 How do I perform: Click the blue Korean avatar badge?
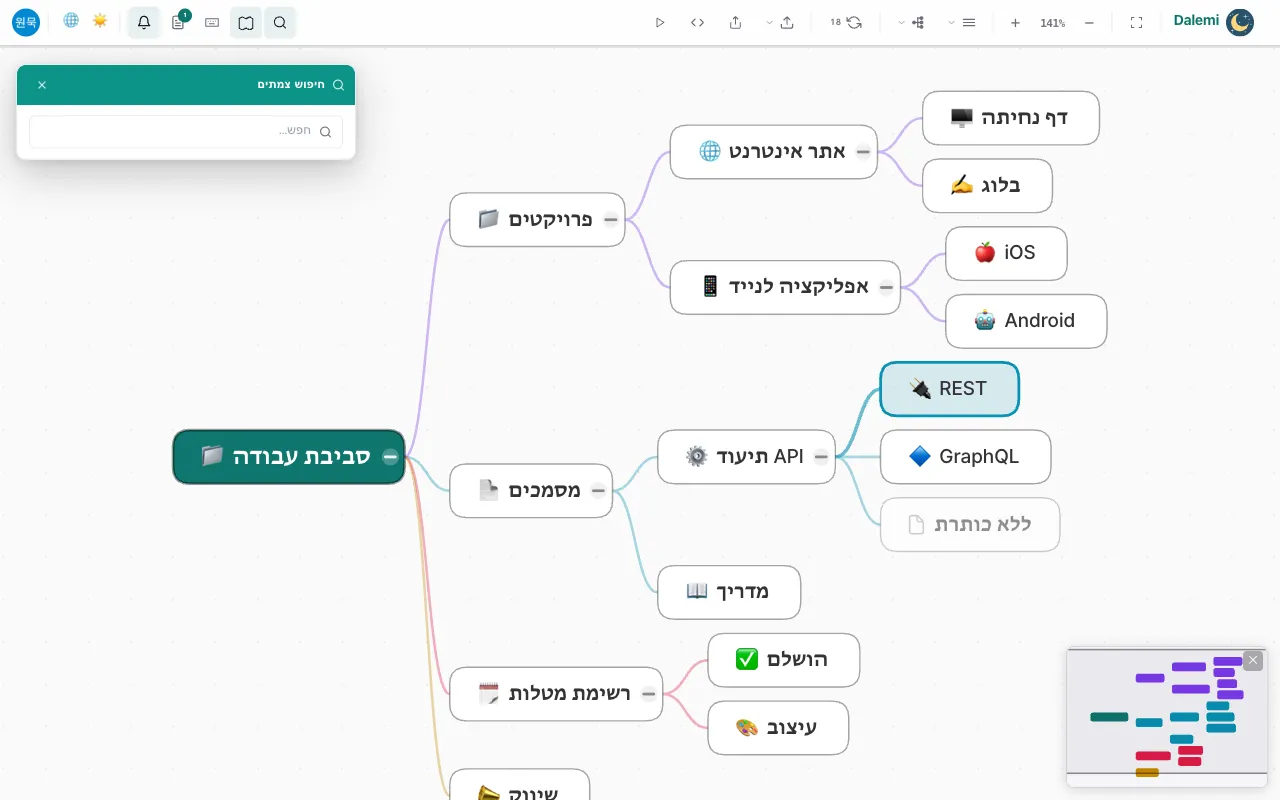[x=26, y=22]
